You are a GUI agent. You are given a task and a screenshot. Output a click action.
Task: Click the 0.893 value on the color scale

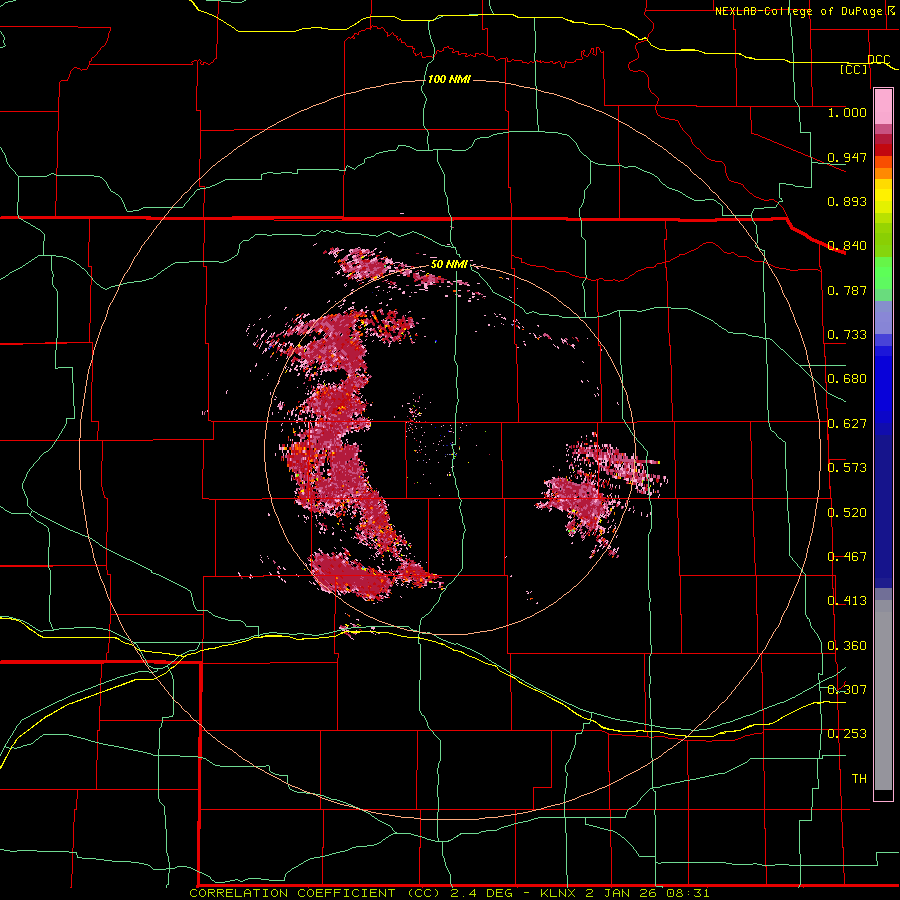tap(847, 201)
